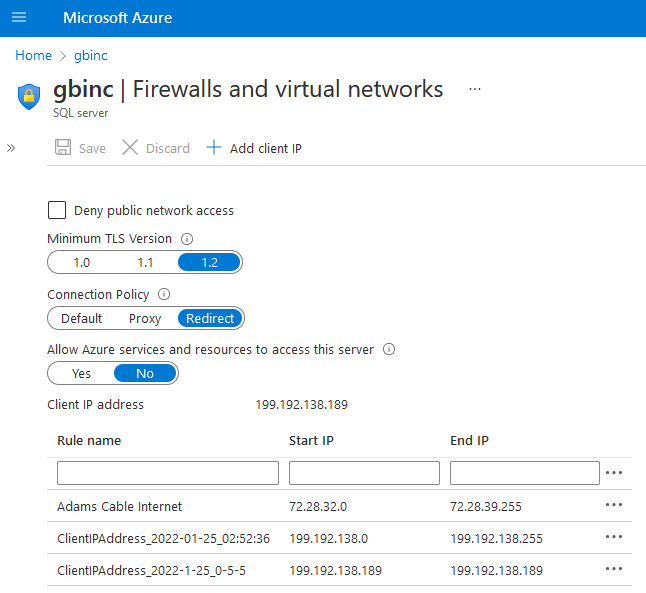
Task: Focus the new Rule name input field
Action: point(168,473)
